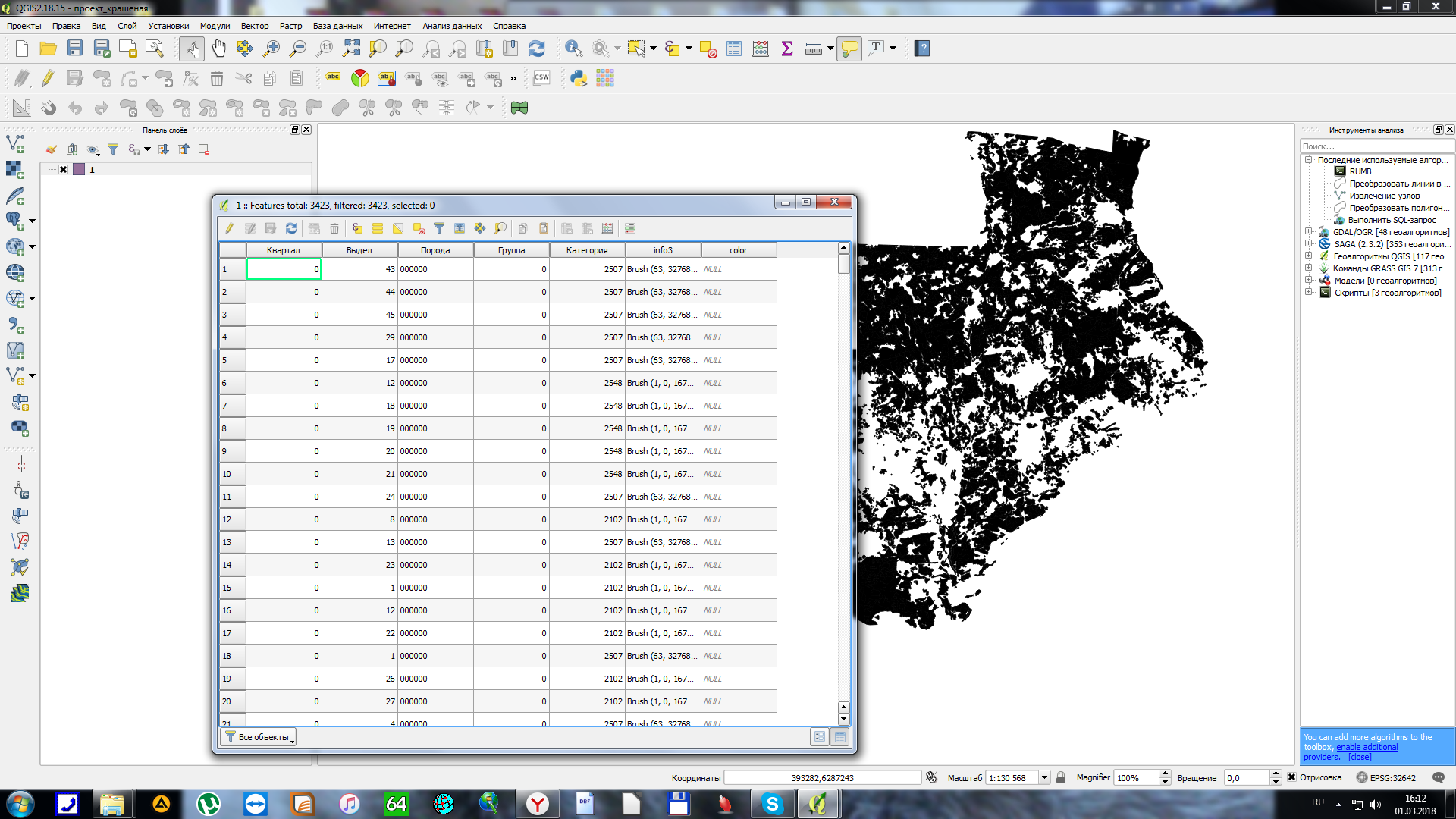
Task: Open the field calculator sigma icon
Action: [x=787, y=49]
